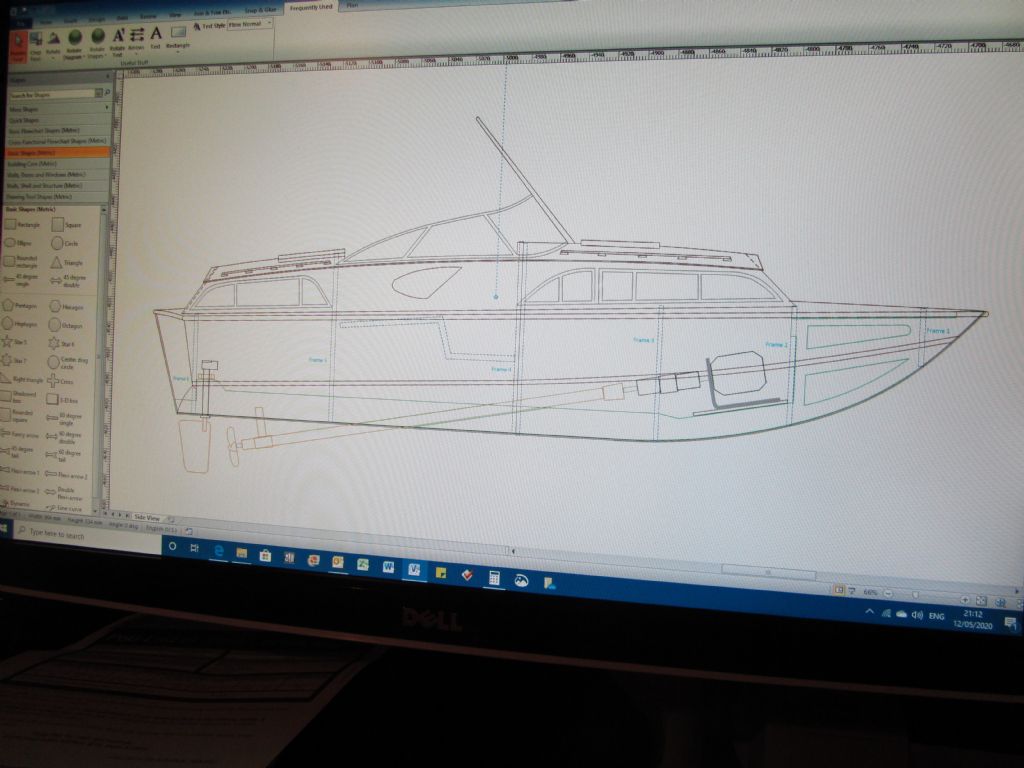Open the Calculator from the taskbar
This screenshot has width=1024, height=768.
[494, 578]
